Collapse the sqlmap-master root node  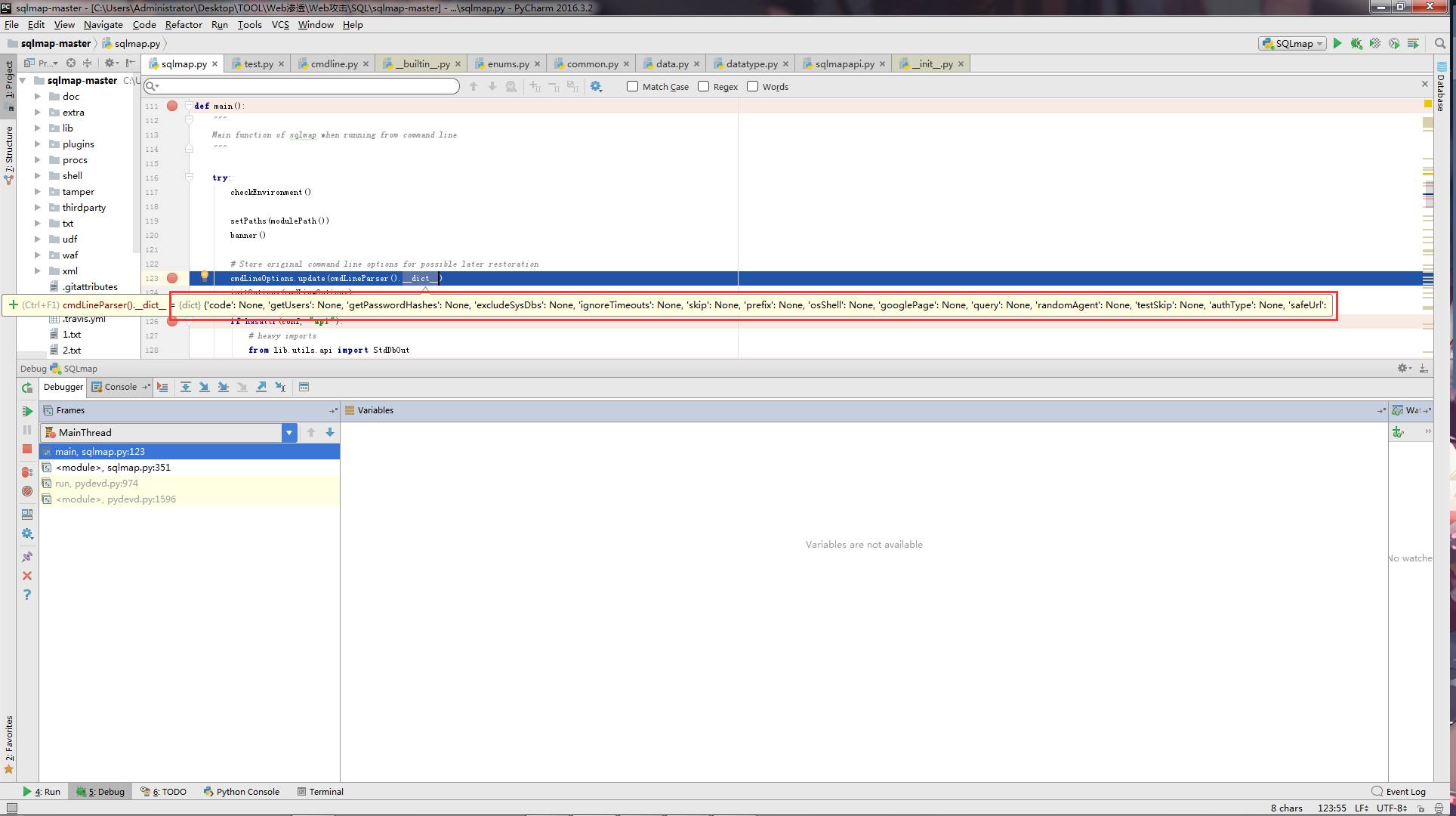23,81
